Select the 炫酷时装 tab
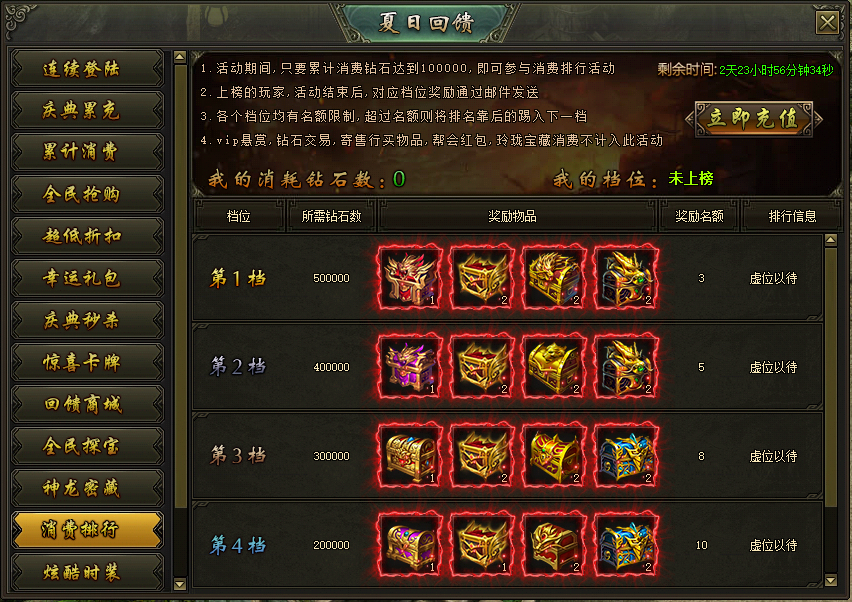Screen dimensions: 852x602 [87, 572]
